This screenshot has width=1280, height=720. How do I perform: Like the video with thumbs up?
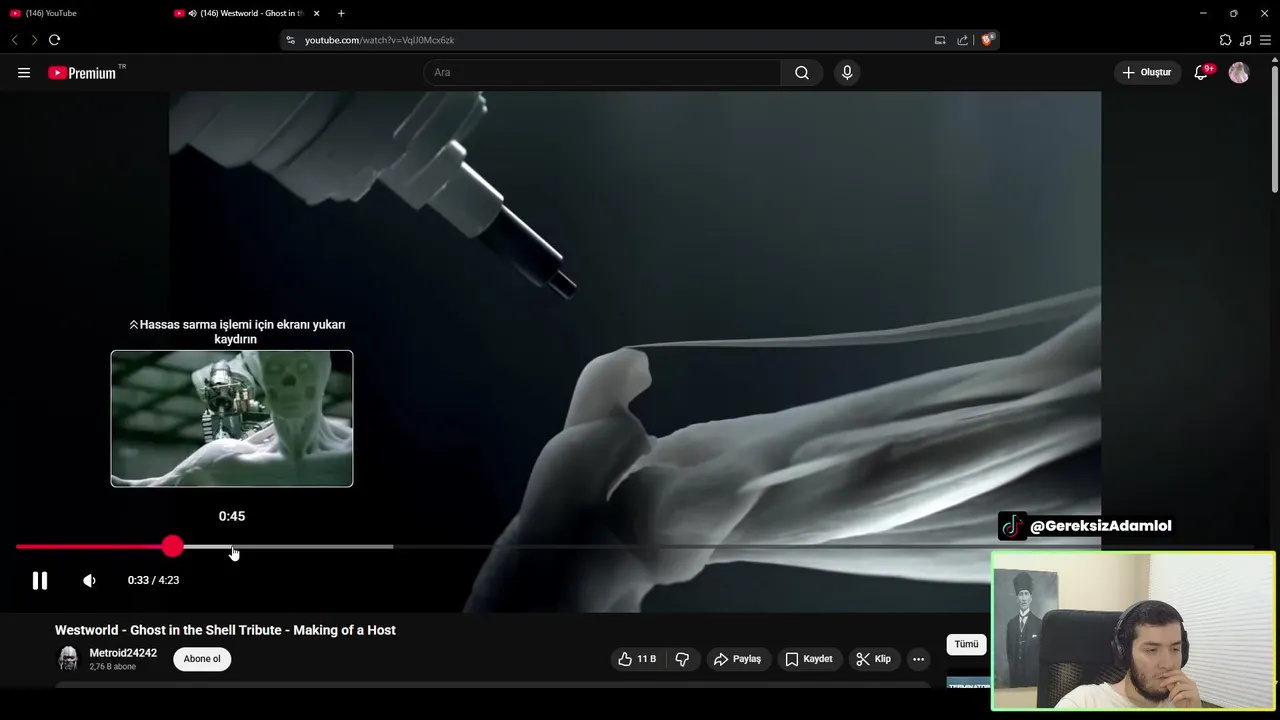(637, 659)
